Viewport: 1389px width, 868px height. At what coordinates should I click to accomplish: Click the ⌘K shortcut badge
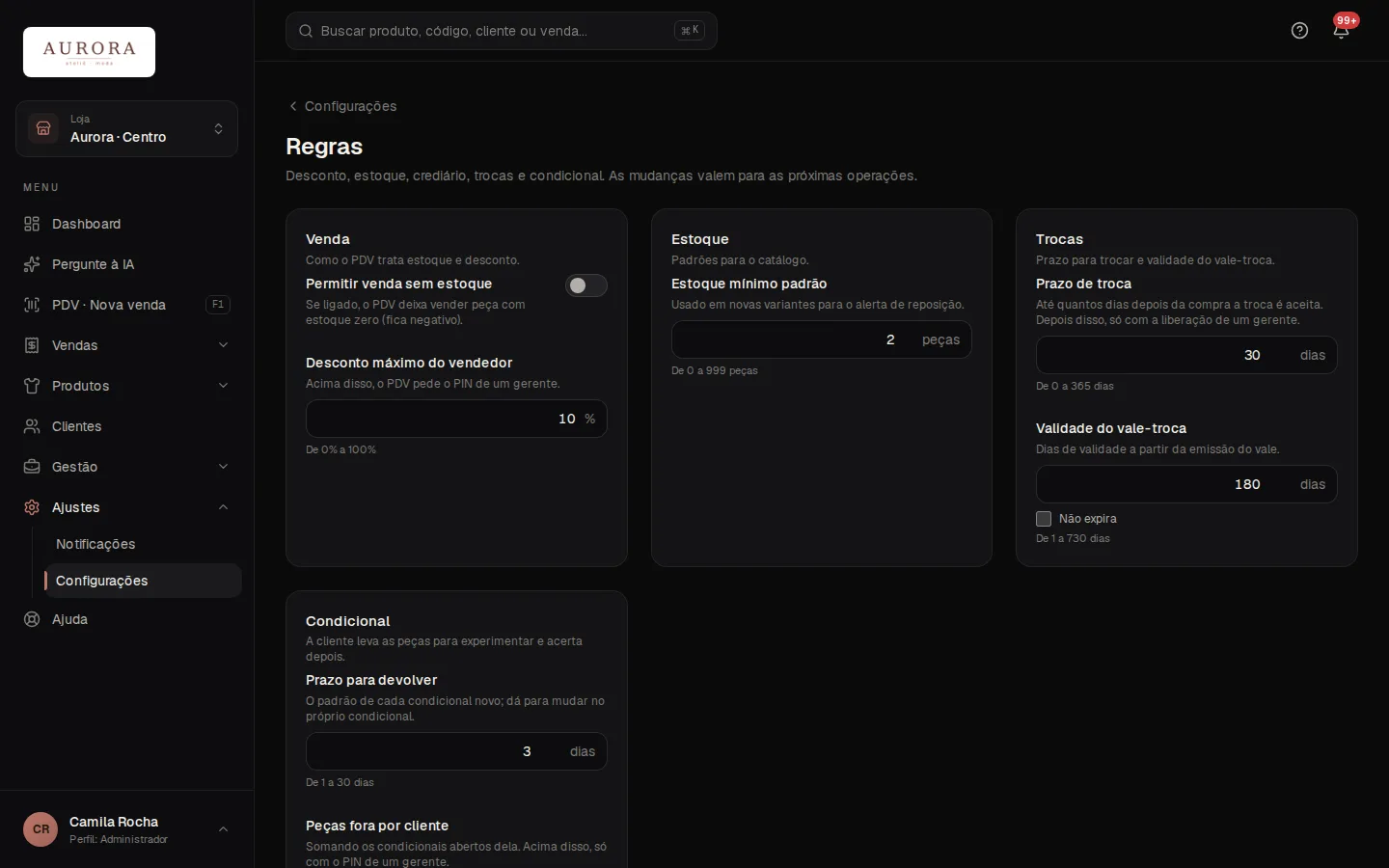point(690,31)
